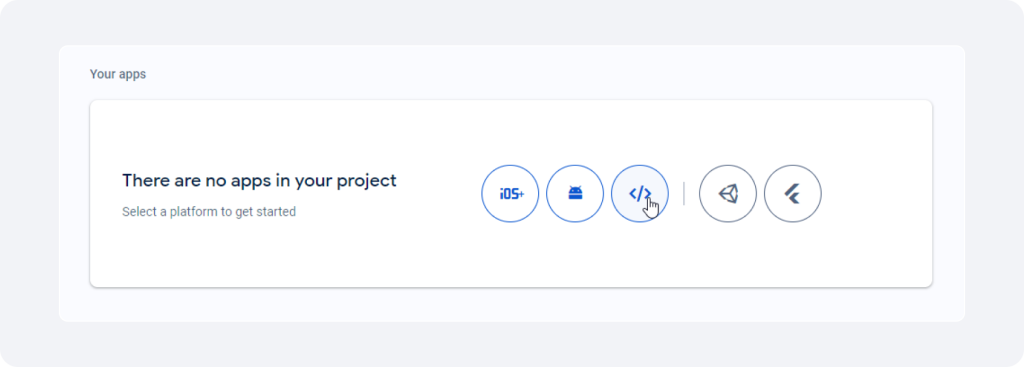Click the vertical divider between Web and Unity
The width and height of the screenshot is (1024, 367).
coord(684,194)
